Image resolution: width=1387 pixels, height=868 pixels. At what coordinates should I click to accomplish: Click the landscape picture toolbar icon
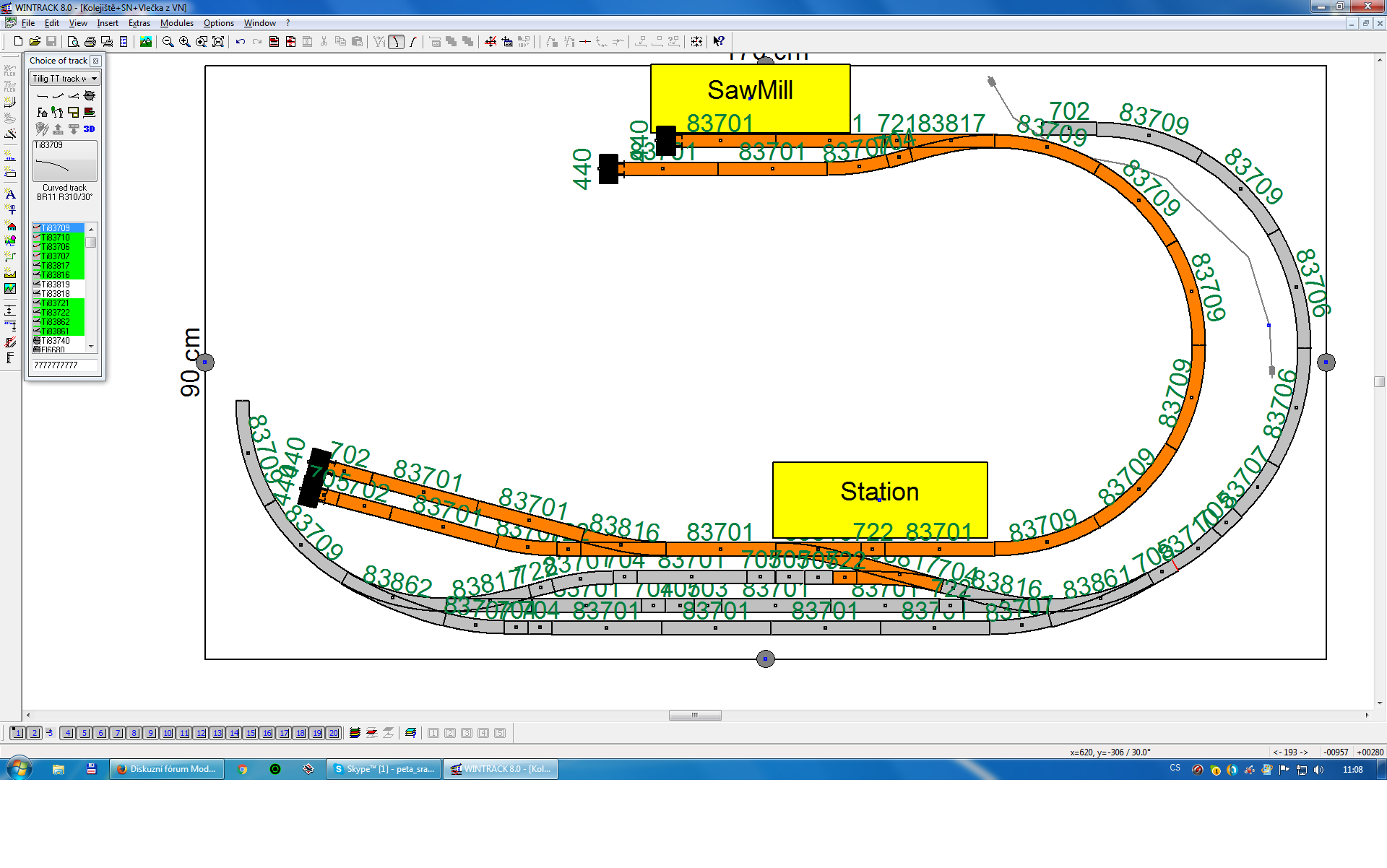[146, 42]
